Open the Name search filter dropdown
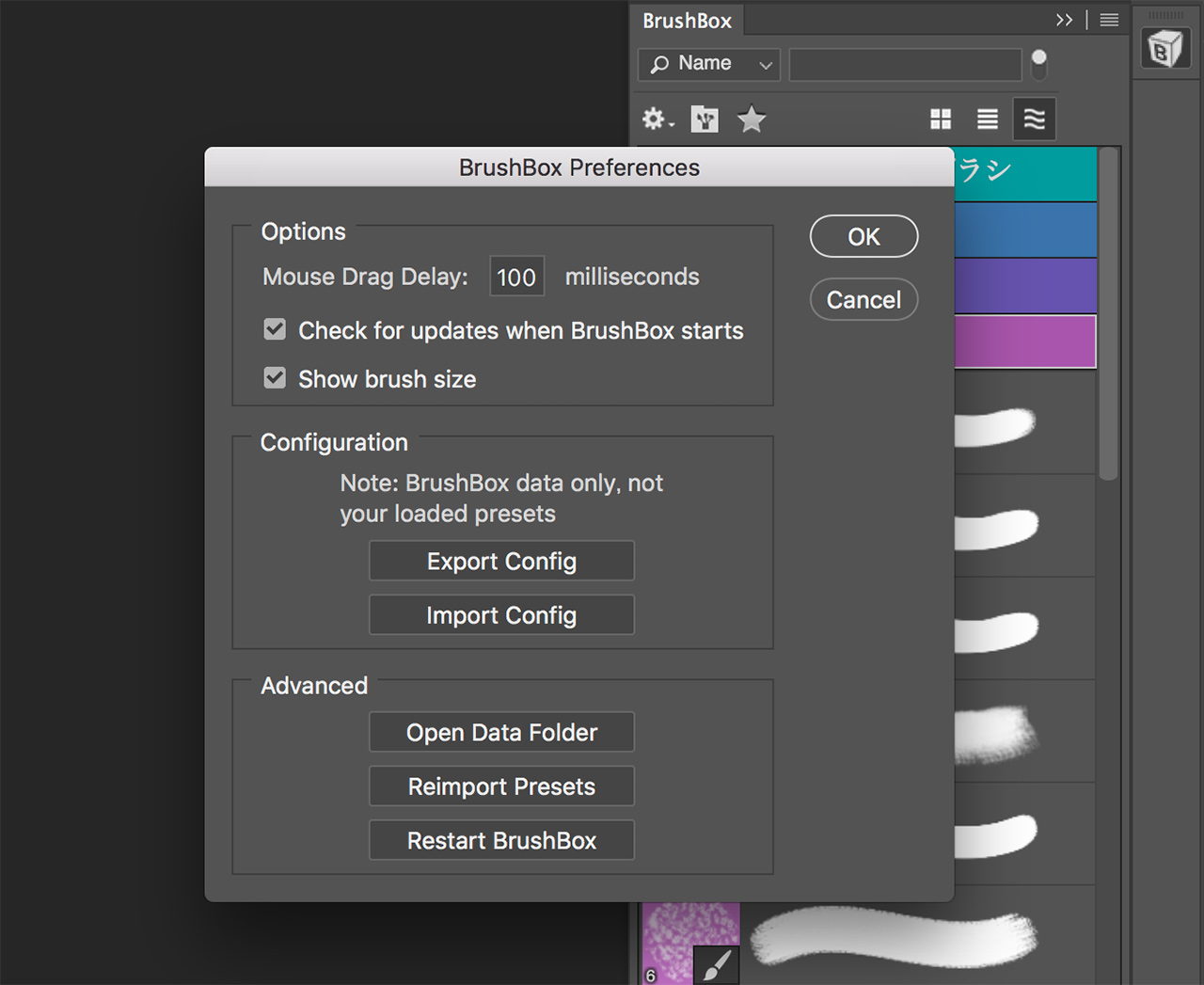The width and height of the screenshot is (1204, 985). [709, 64]
